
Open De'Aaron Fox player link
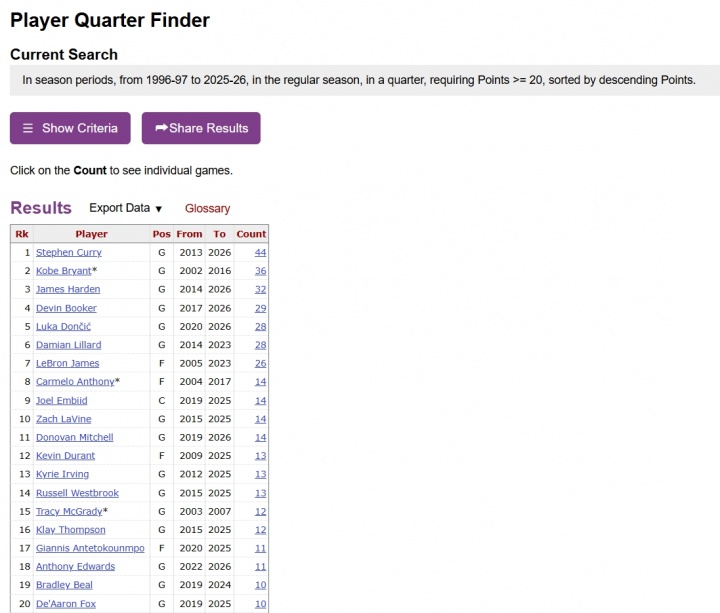point(66,604)
